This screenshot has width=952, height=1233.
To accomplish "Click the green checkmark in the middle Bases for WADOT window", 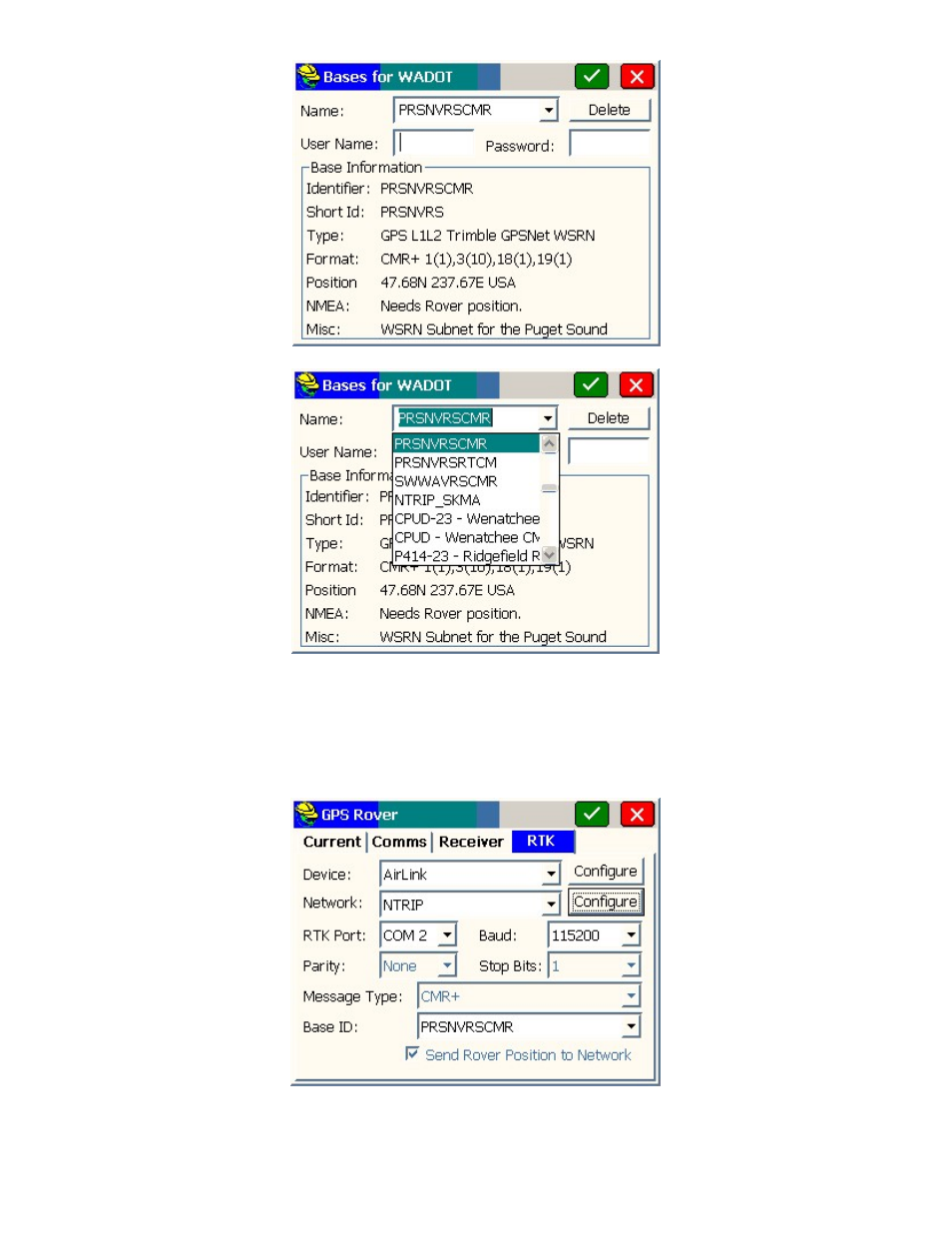I will (x=591, y=385).
